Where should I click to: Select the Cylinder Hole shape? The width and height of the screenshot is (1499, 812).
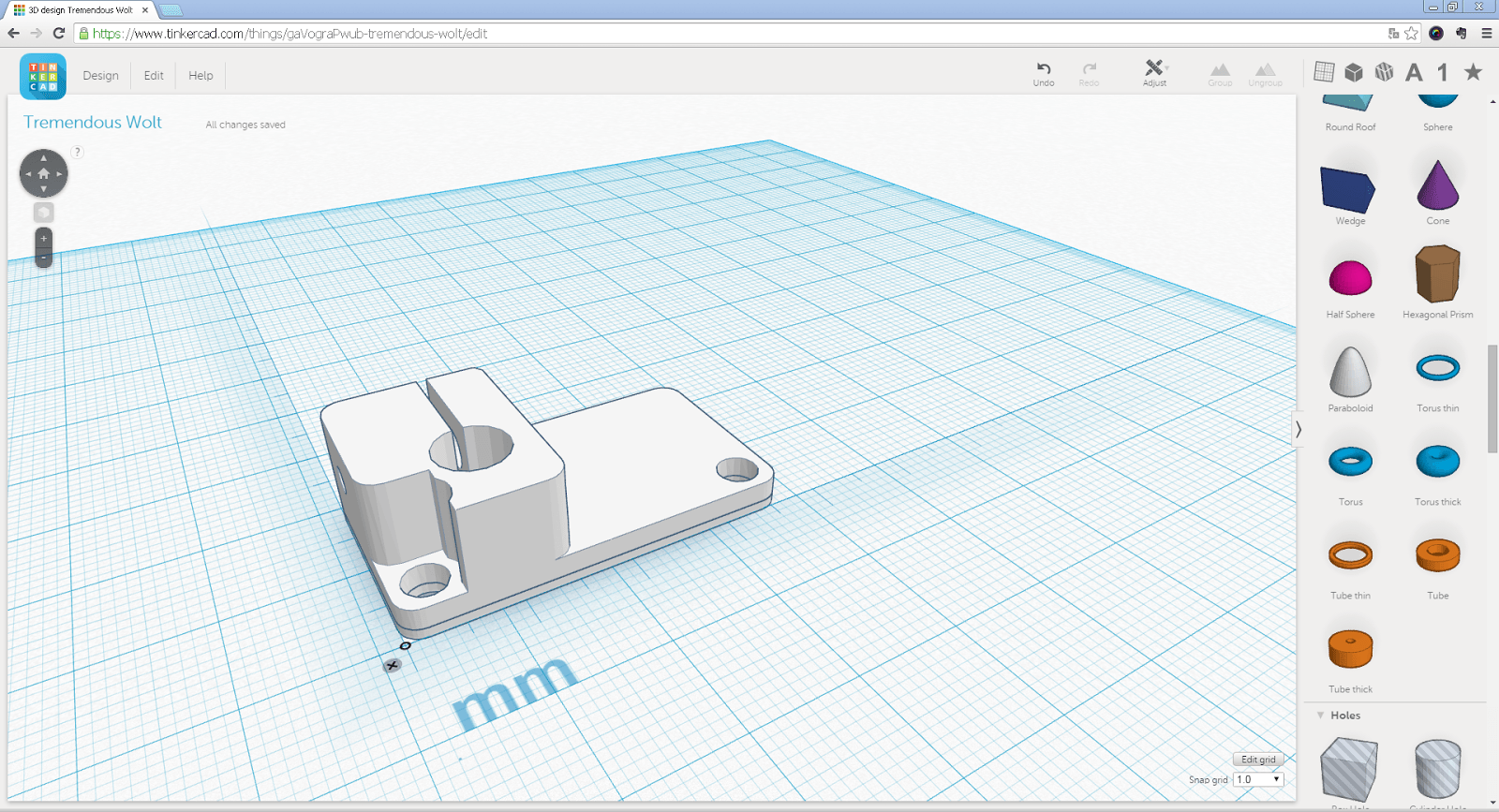[1437, 770]
